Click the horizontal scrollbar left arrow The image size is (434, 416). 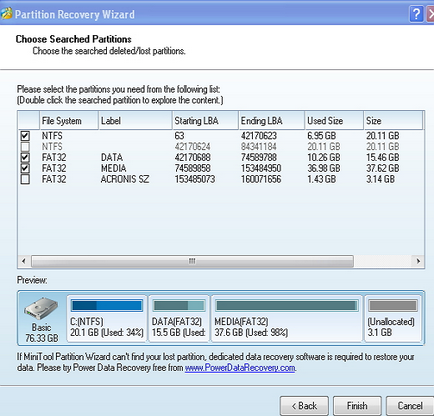(x=24, y=261)
